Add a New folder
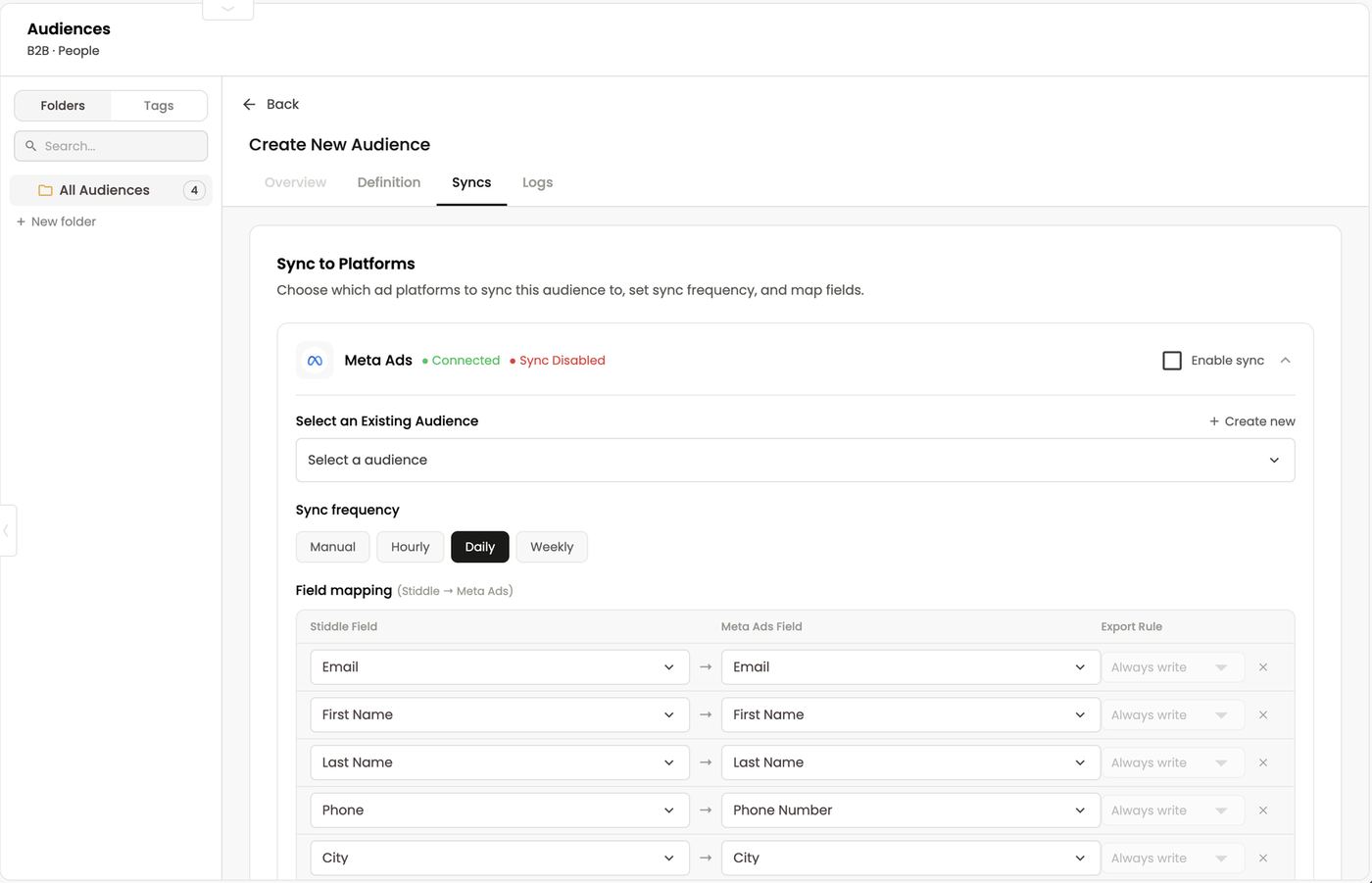Viewport: 1372px width, 883px height. 56,221
